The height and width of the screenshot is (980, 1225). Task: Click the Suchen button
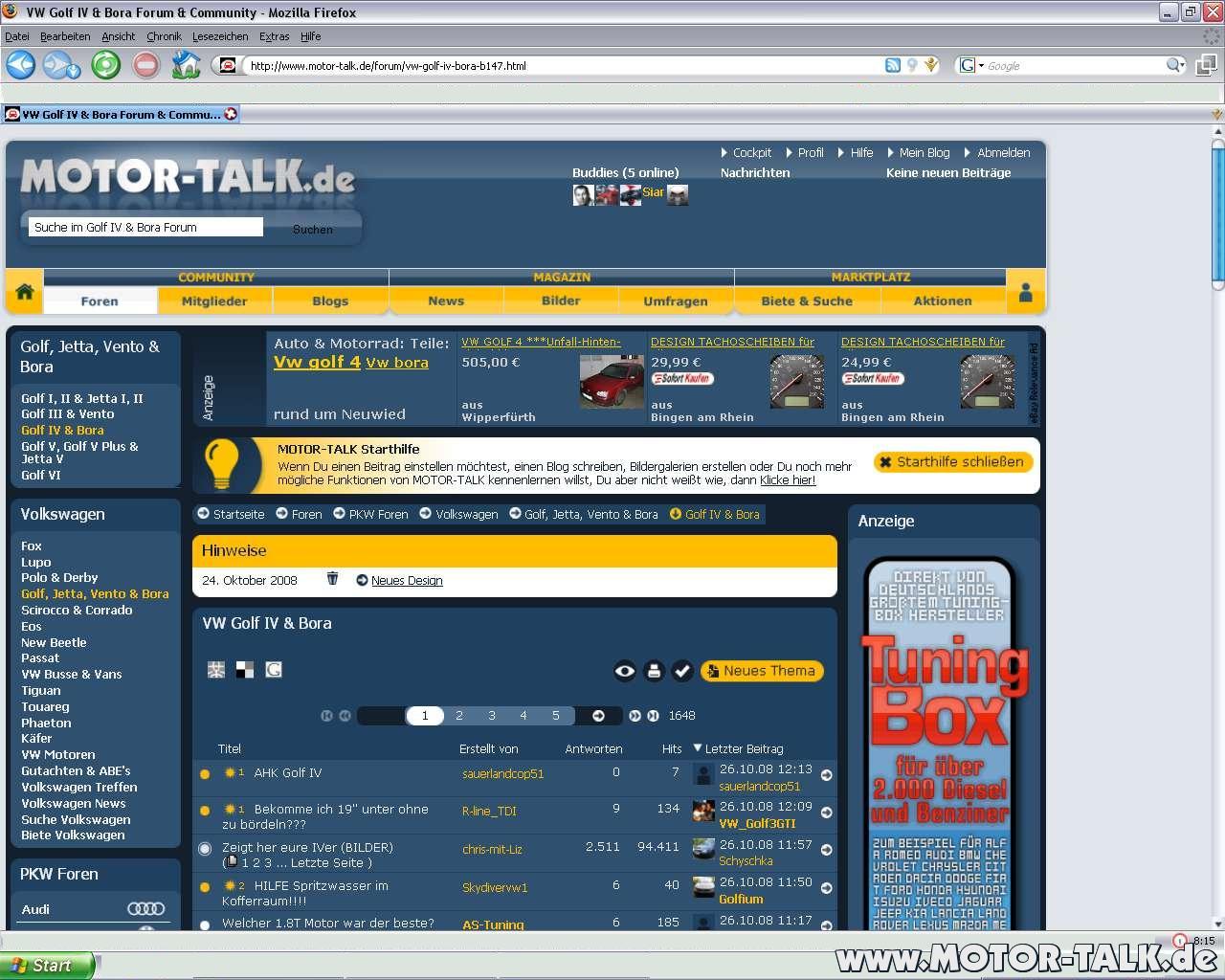pyautogui.click(x=313, y=229)
